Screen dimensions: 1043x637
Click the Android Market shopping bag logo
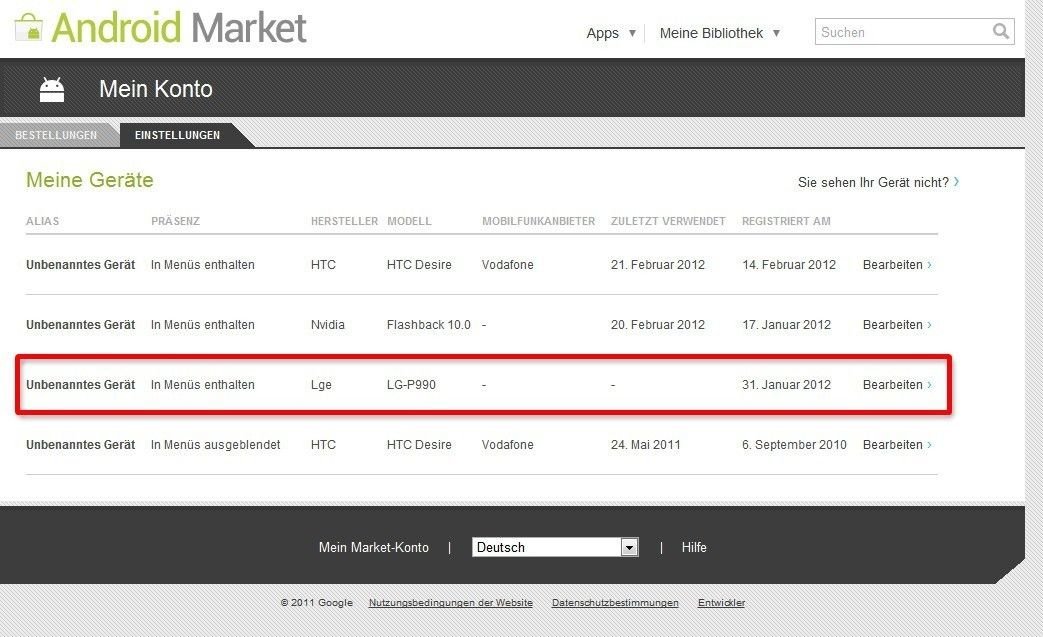[x=28, y=27]
